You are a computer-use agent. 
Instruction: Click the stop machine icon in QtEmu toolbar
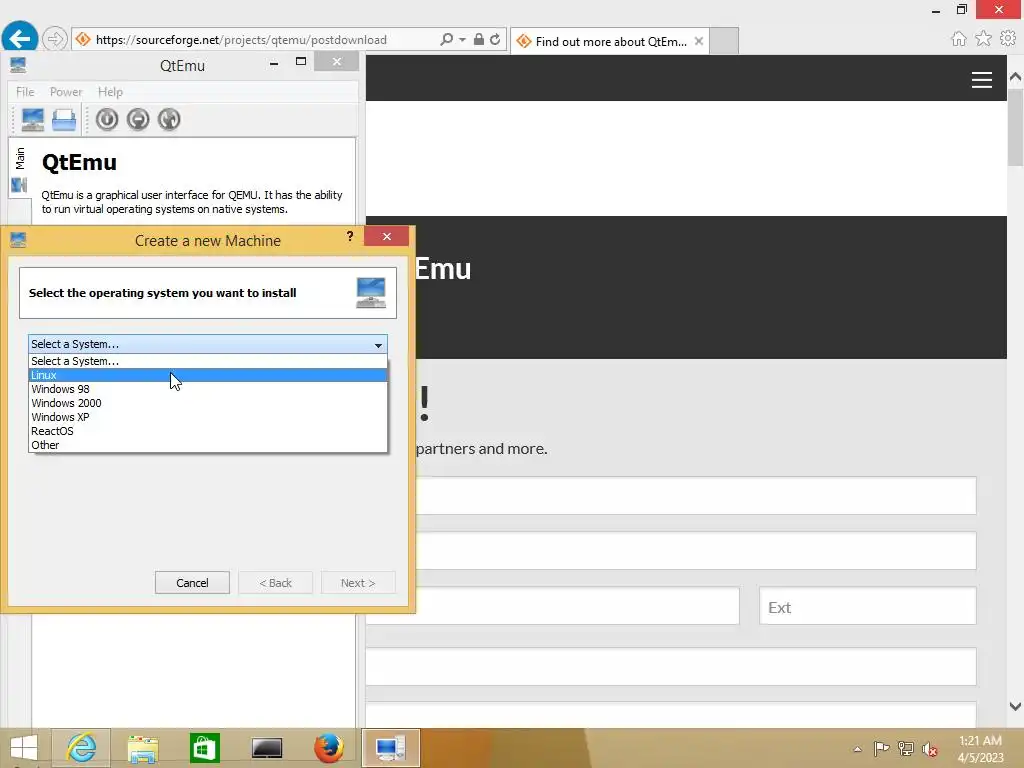click(138, 120)
